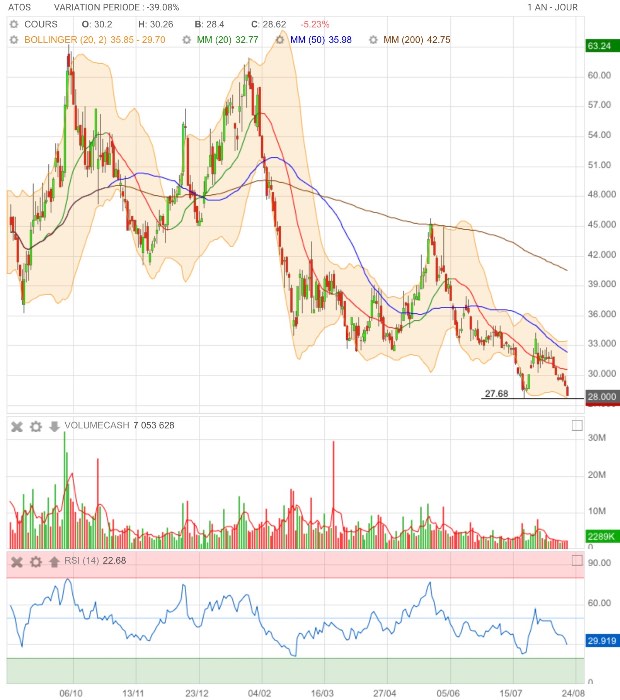
Task: Select the 1 AN - JOUR period label
Action: [553, 7]
